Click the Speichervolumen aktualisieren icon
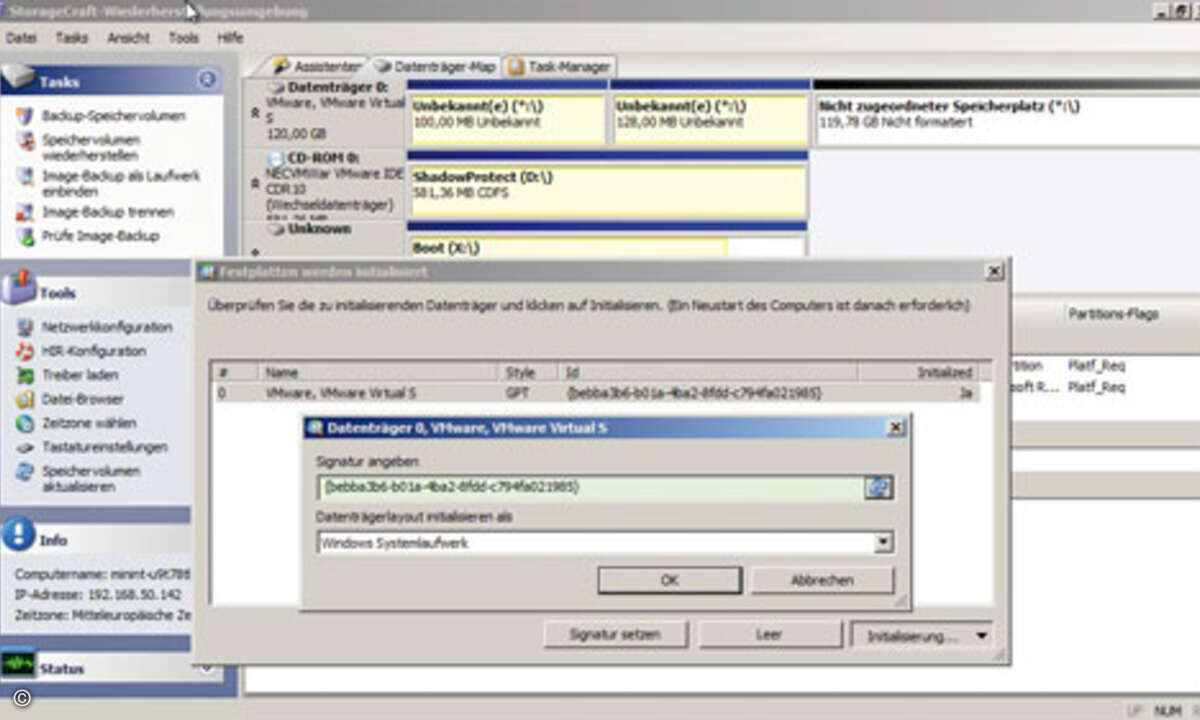1200x720 pixels. 25,472
